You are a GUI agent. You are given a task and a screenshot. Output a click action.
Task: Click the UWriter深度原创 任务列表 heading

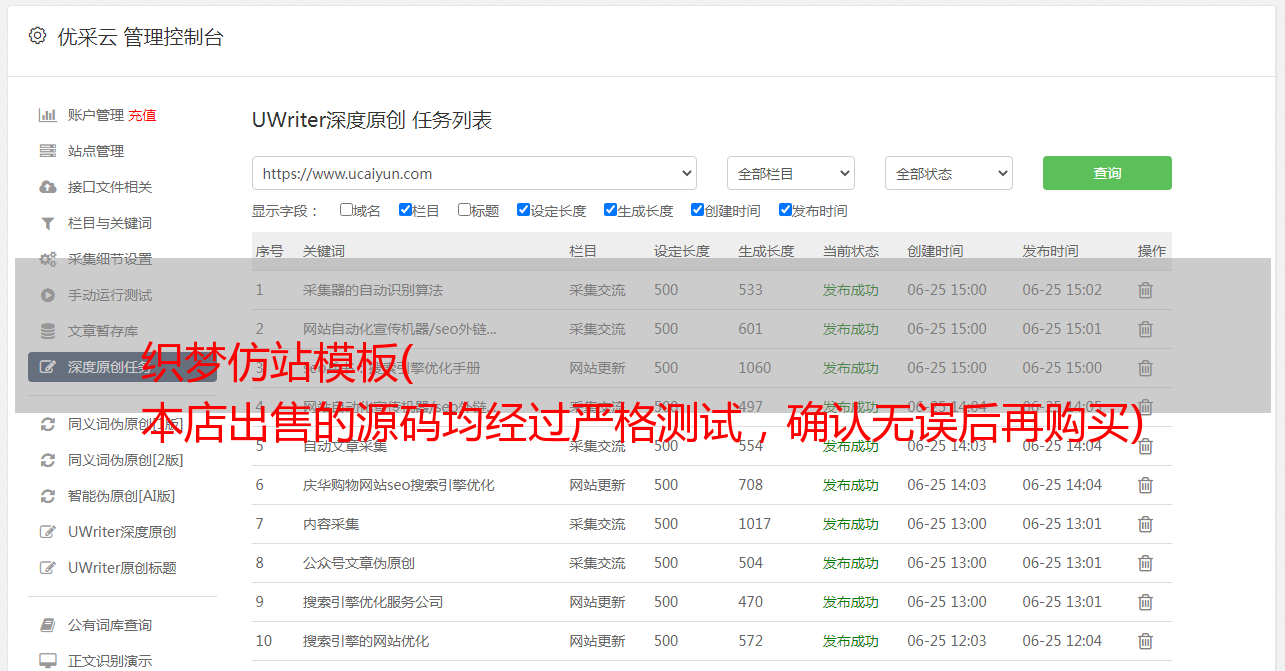(372, 120)
